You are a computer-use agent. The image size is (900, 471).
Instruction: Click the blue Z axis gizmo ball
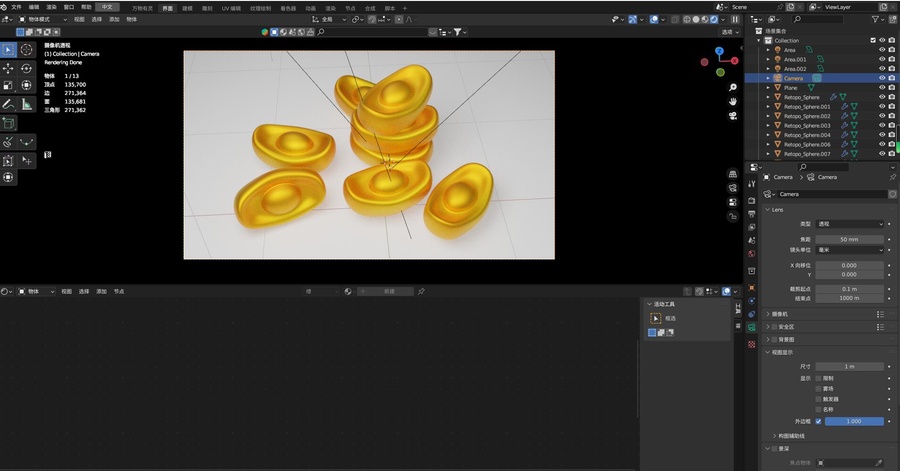[x=719, y=51]
